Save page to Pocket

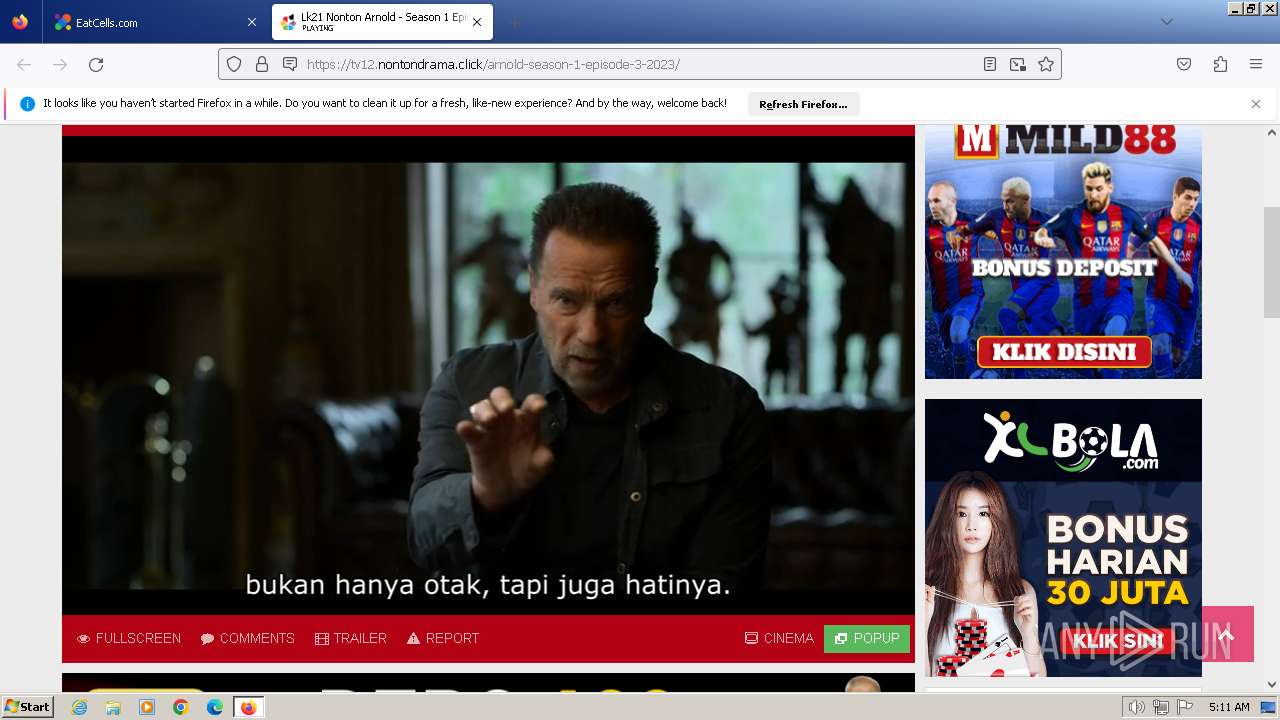click(x=1184, y=64)
